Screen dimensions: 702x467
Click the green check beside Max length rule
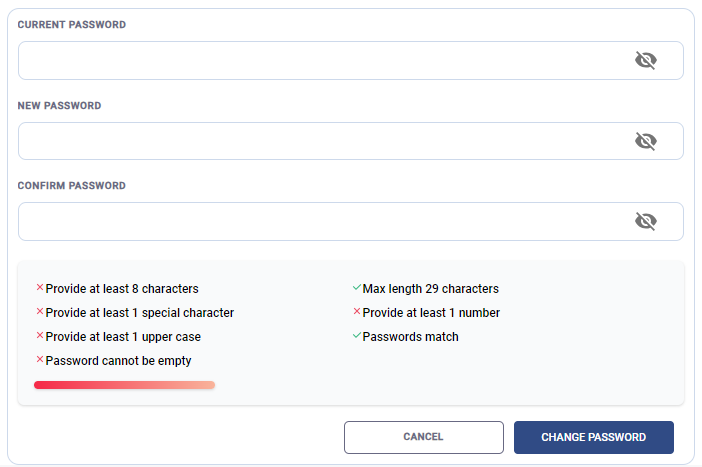tap(357, 288)
